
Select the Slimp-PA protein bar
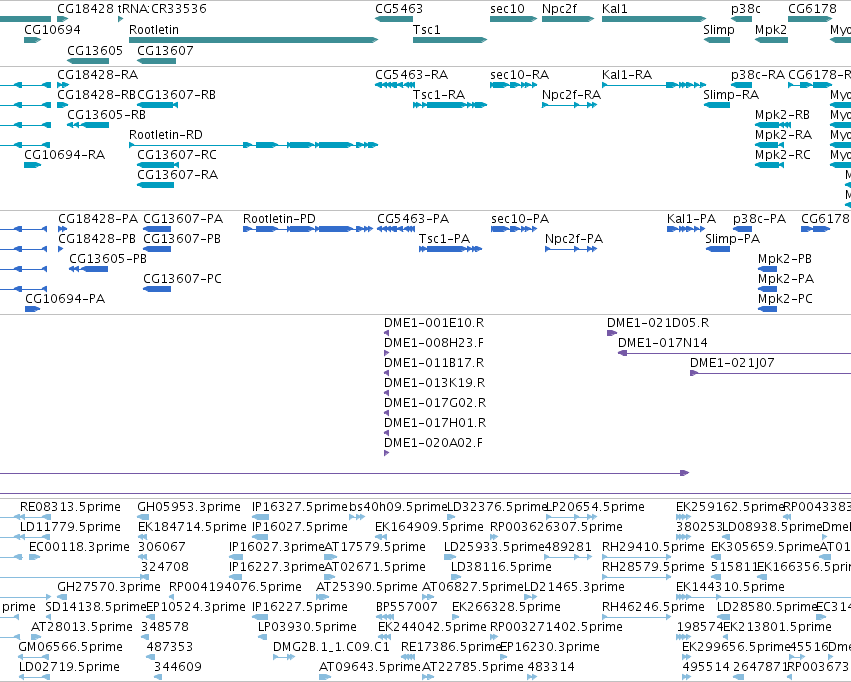[717, 249]
